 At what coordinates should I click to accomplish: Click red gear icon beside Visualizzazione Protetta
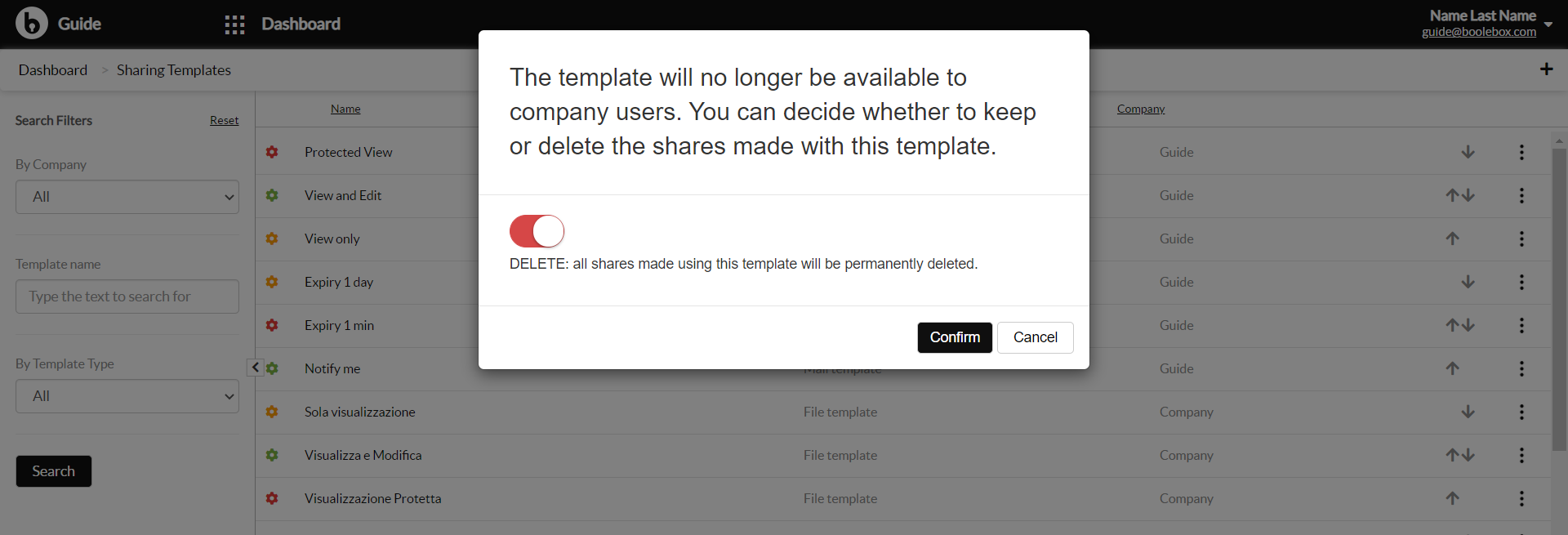tap(272, 498)
